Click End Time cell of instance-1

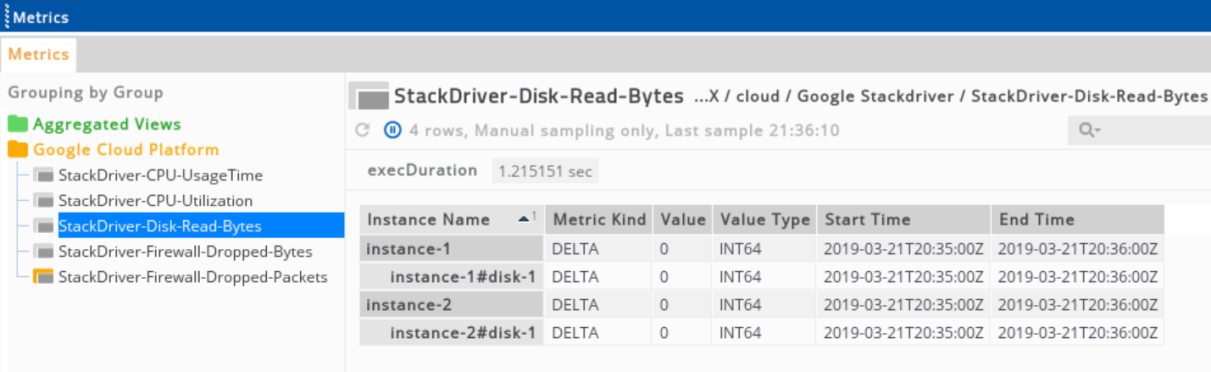pos(1078,249)
